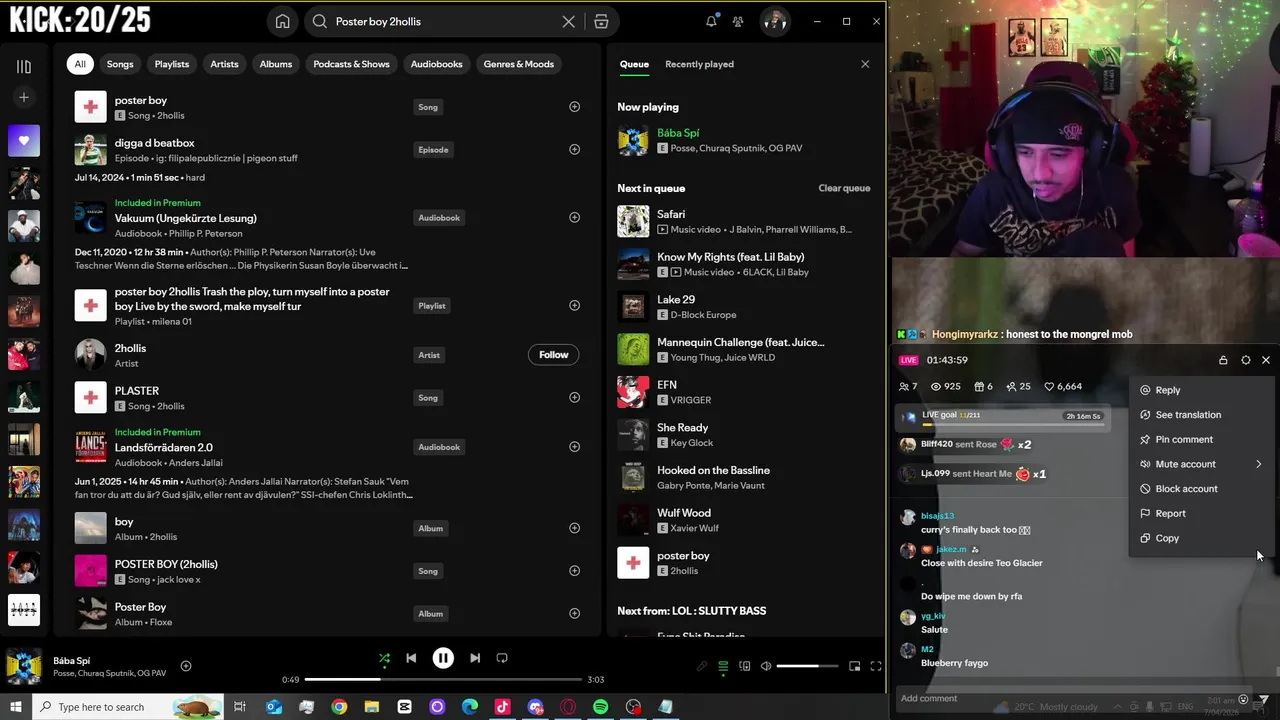The image size is (1280, 720).
Task: Save the 'Poster Boy' album by Floxe
Action: pos(574,614)
